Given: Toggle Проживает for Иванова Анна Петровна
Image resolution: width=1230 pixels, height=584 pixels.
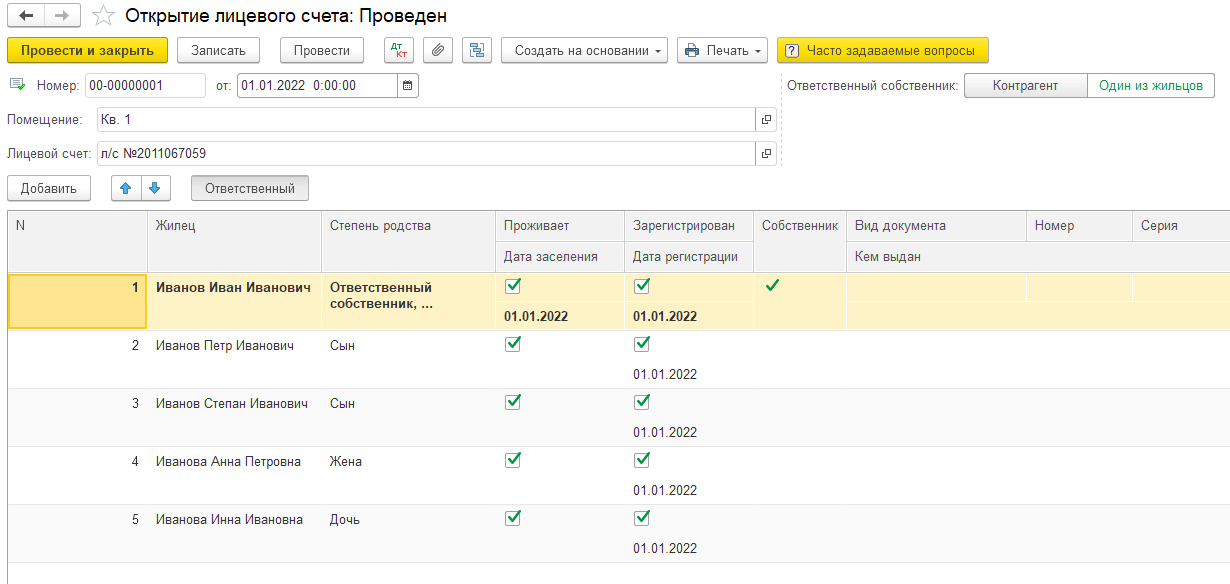Looking at the screenshot, I should (513, 460).
